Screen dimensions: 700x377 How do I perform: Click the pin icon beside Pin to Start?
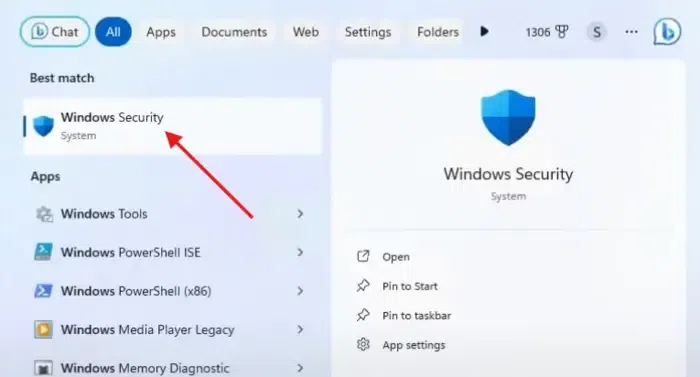point(363,286)
